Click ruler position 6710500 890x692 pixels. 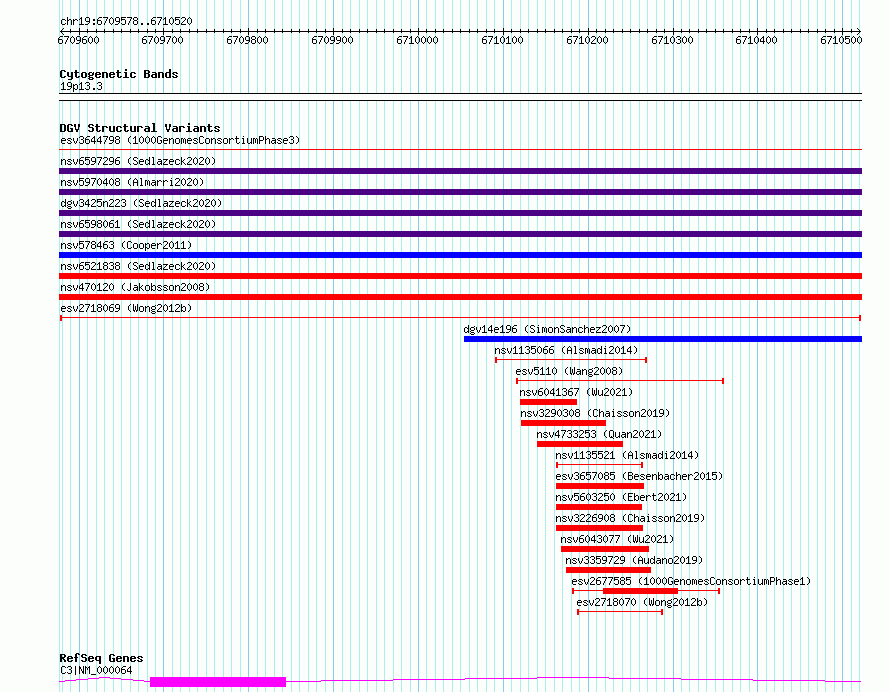(x=842, y=40)
